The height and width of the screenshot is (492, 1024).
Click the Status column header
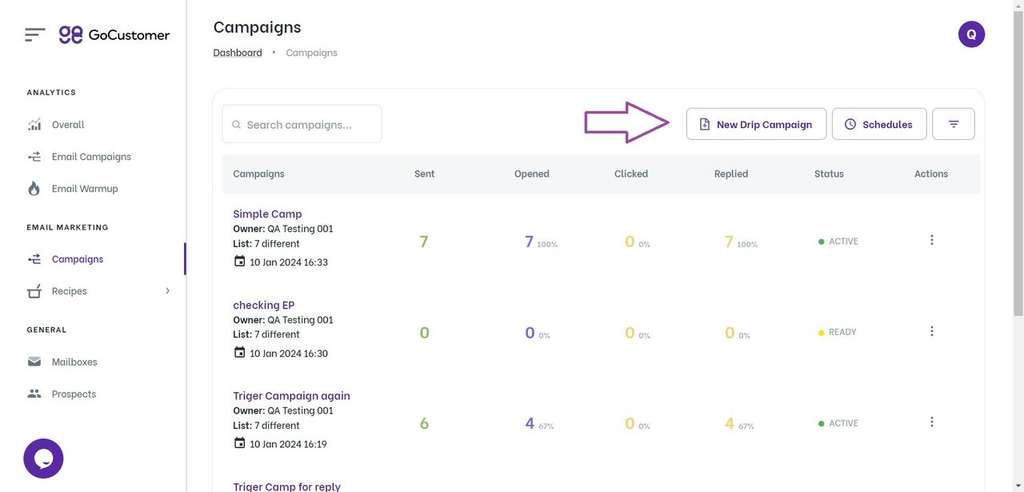click(x=829, y=174)
